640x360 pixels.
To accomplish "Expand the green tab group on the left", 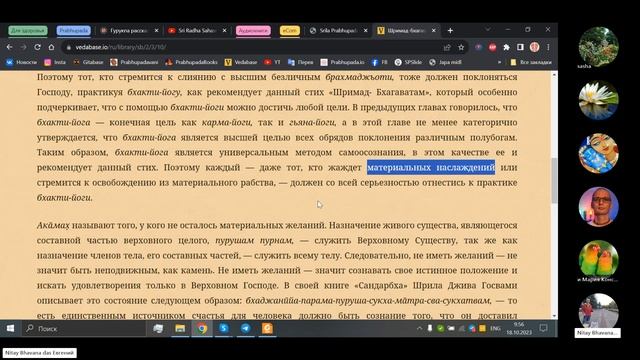I will (x=28, y=31).
